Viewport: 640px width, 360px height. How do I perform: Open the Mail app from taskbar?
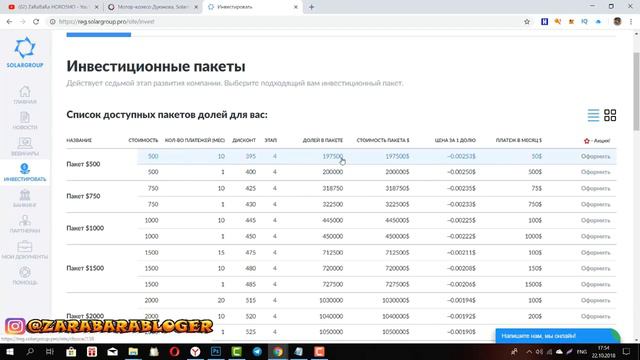tap(112, 351)
